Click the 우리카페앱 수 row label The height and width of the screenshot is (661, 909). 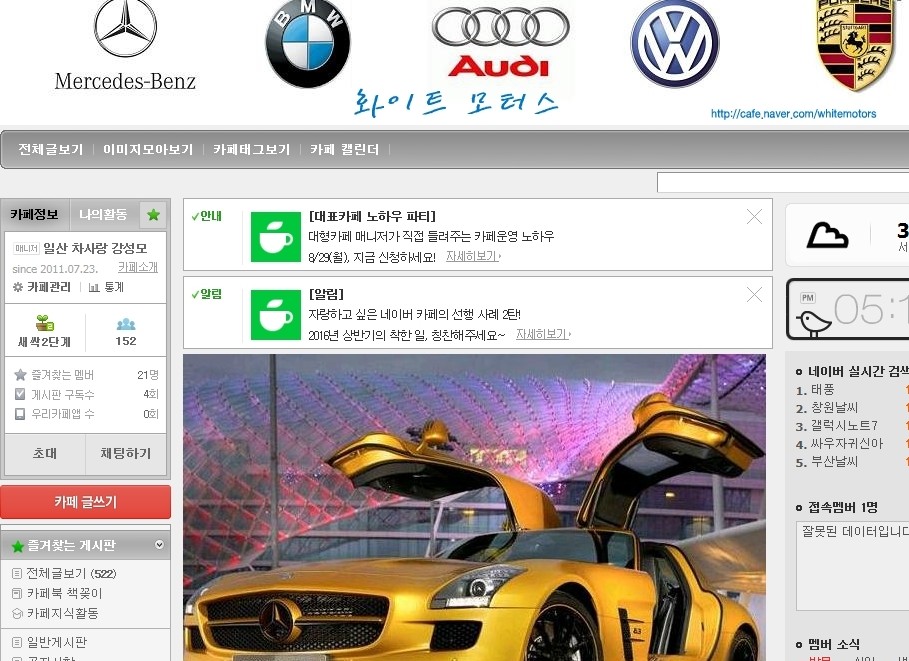point(63,414)
